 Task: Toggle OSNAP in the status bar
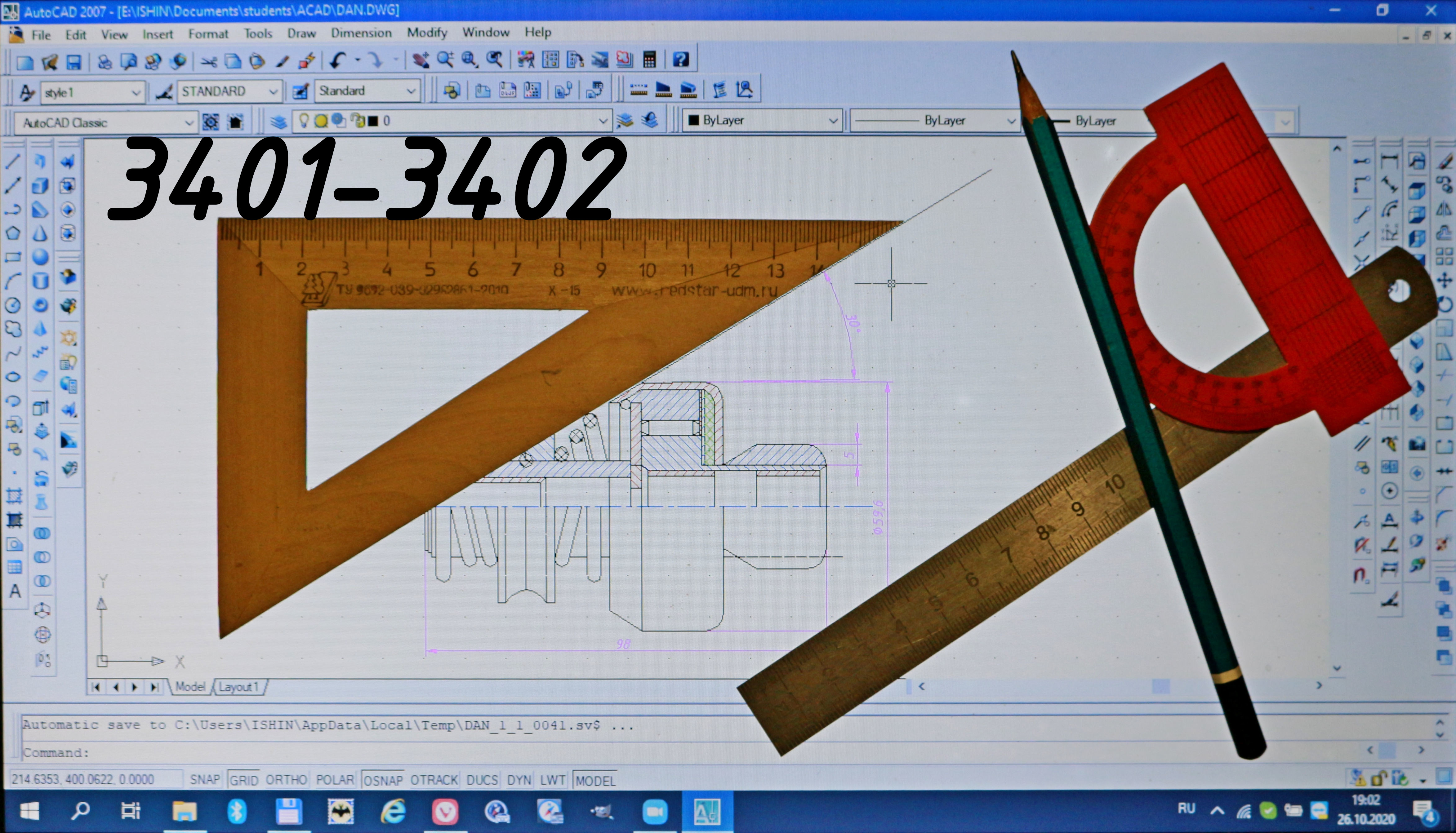(383, 780)
